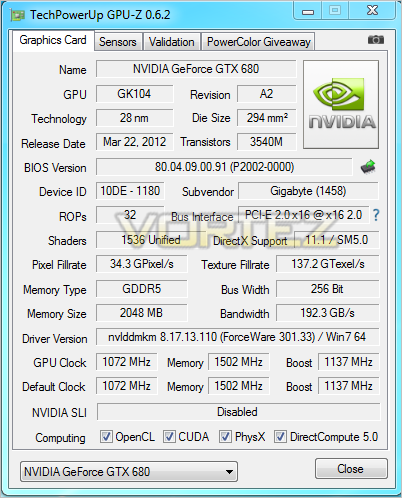Toggle the DirectCompute 5.0 checkbox
This screenshot has width=402, height=498.
pyautogui.click(x=280, y=436)
